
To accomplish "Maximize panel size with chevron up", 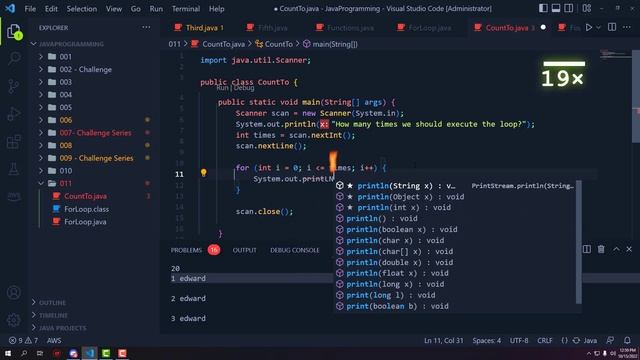I will (x=616, y=249).
